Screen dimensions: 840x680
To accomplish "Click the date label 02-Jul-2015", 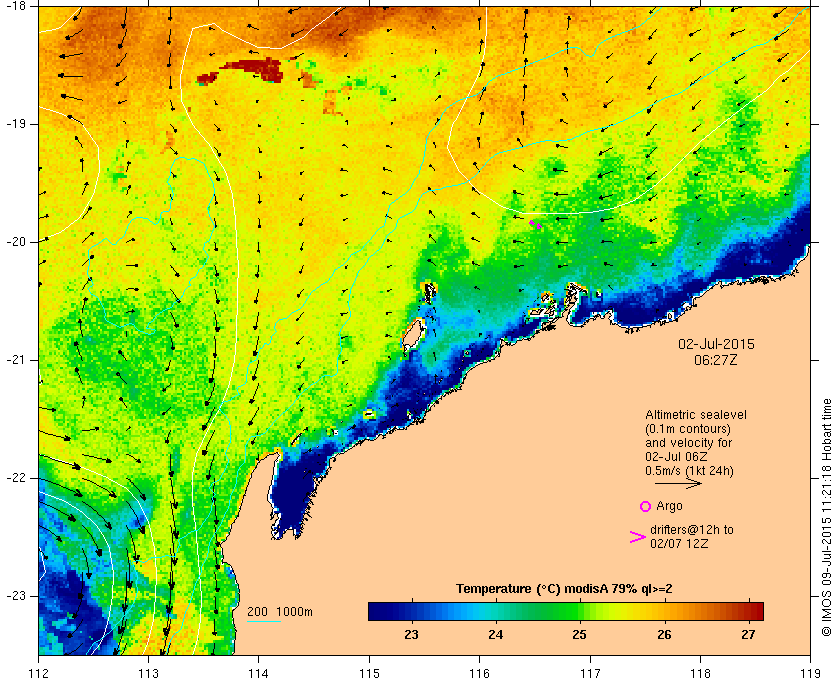I will (716, 344).
